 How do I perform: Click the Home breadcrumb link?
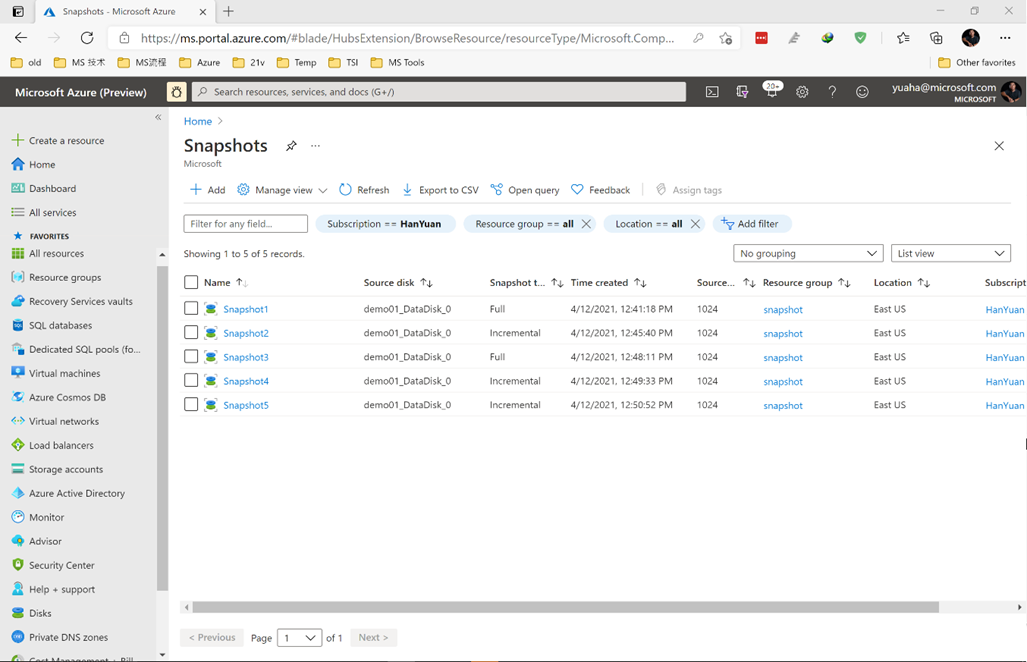(x=198, y=121)
